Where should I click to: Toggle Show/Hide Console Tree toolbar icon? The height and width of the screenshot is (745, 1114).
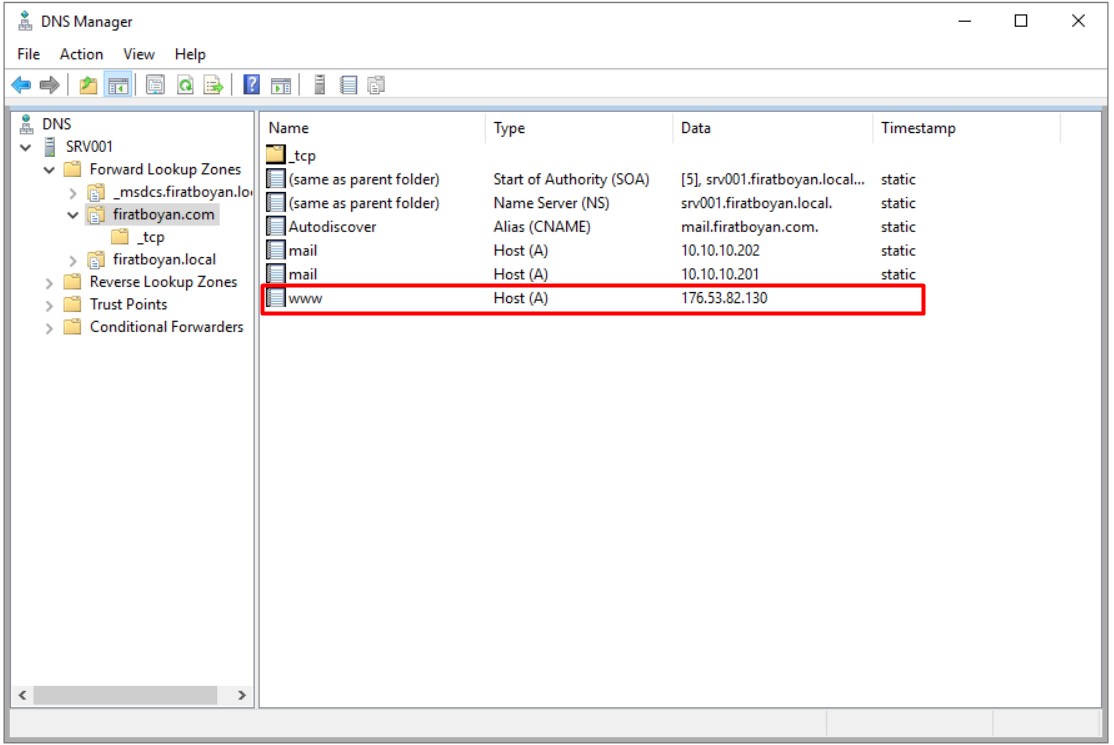point(118,85)
